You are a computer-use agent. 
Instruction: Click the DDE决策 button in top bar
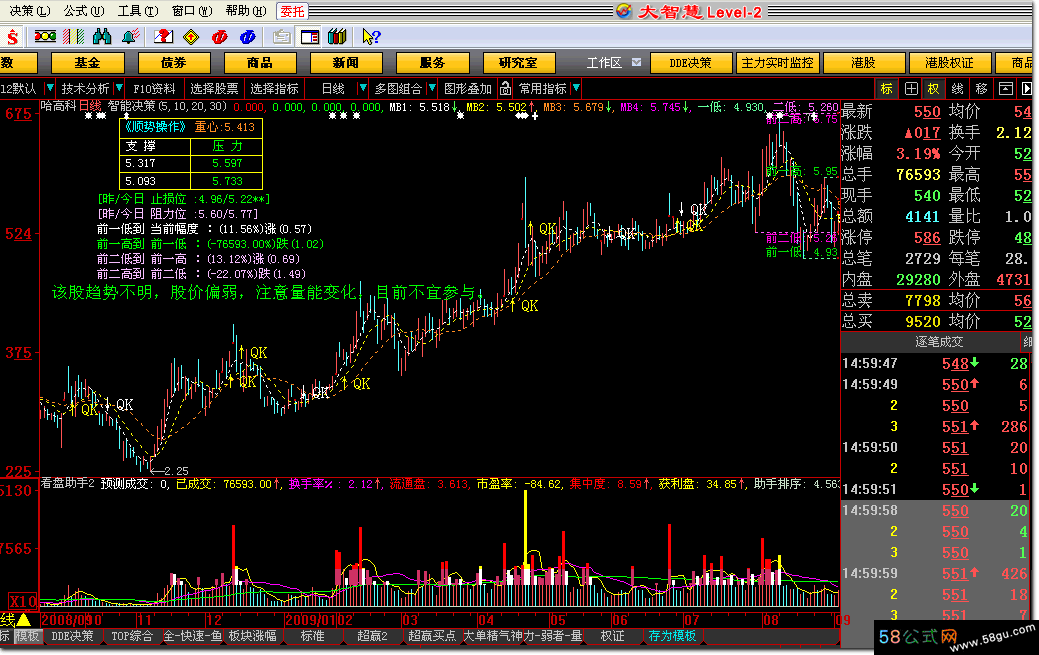691,63
